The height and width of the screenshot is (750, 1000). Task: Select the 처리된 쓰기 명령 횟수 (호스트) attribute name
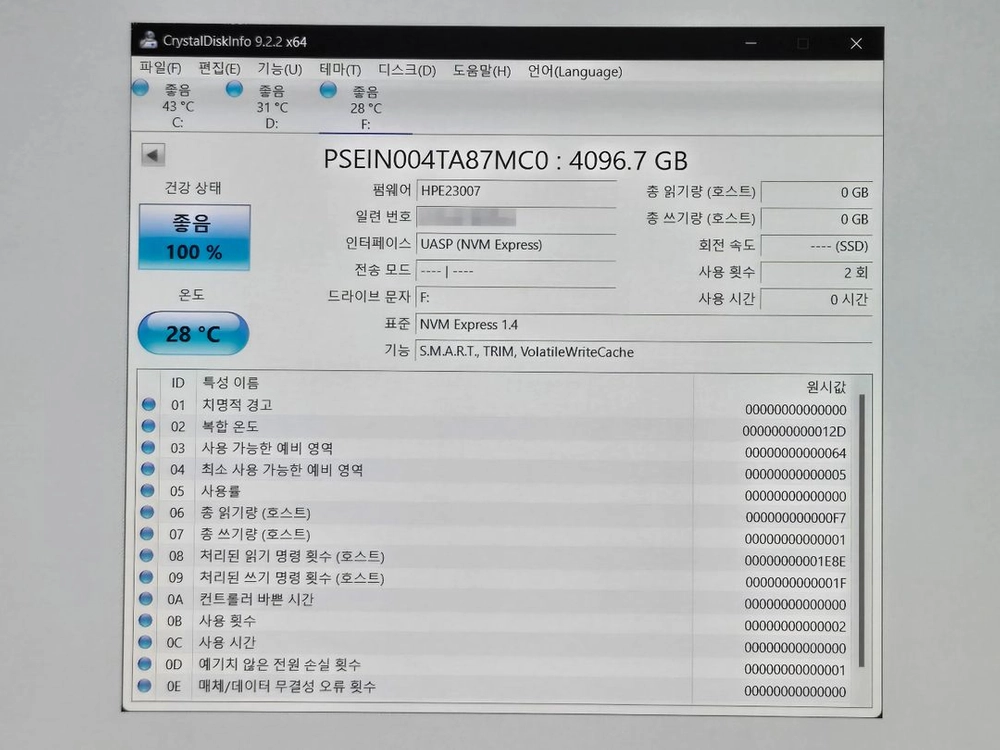coord(292,578)
